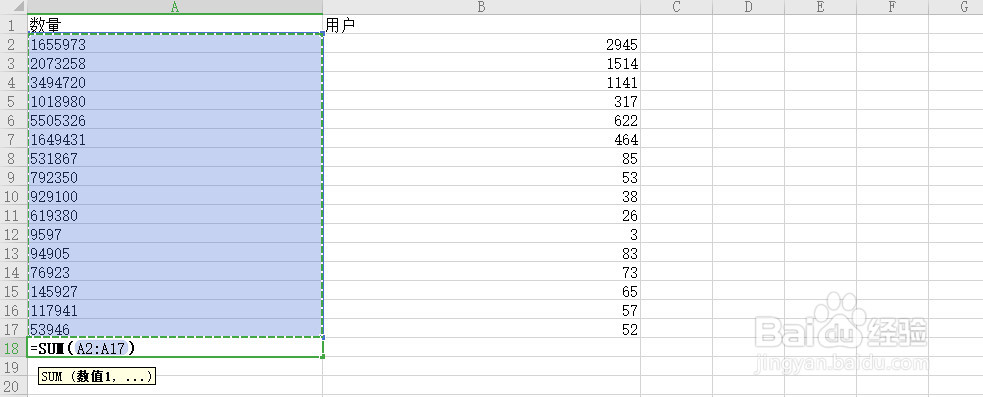Select cell with value 317
The image size is (983, 397).
point(481,101)
